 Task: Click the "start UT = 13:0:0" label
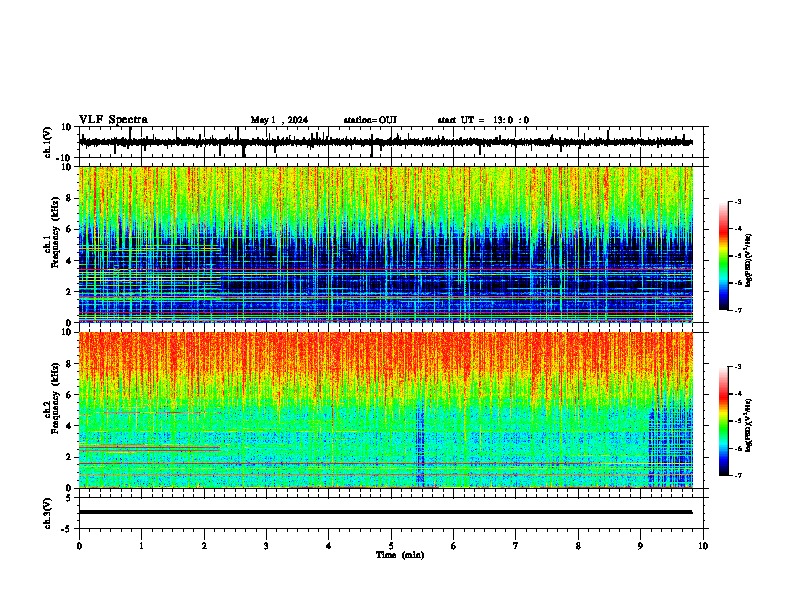[483, 120]
